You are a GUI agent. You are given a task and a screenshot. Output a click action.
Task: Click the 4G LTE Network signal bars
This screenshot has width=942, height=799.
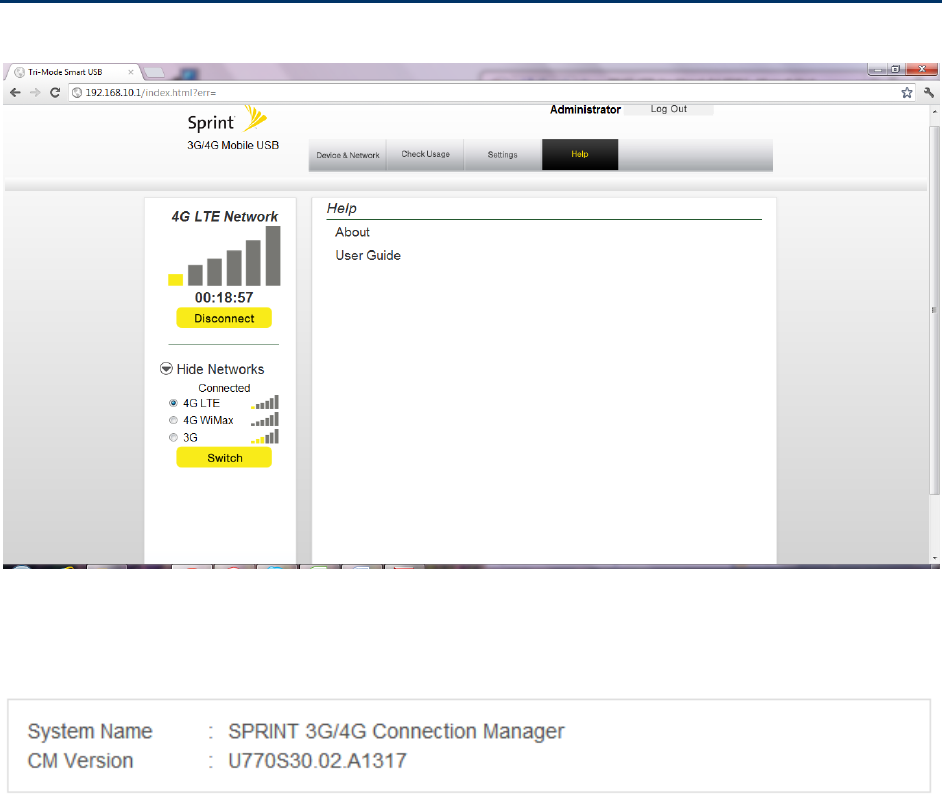[x=224, y=256]
